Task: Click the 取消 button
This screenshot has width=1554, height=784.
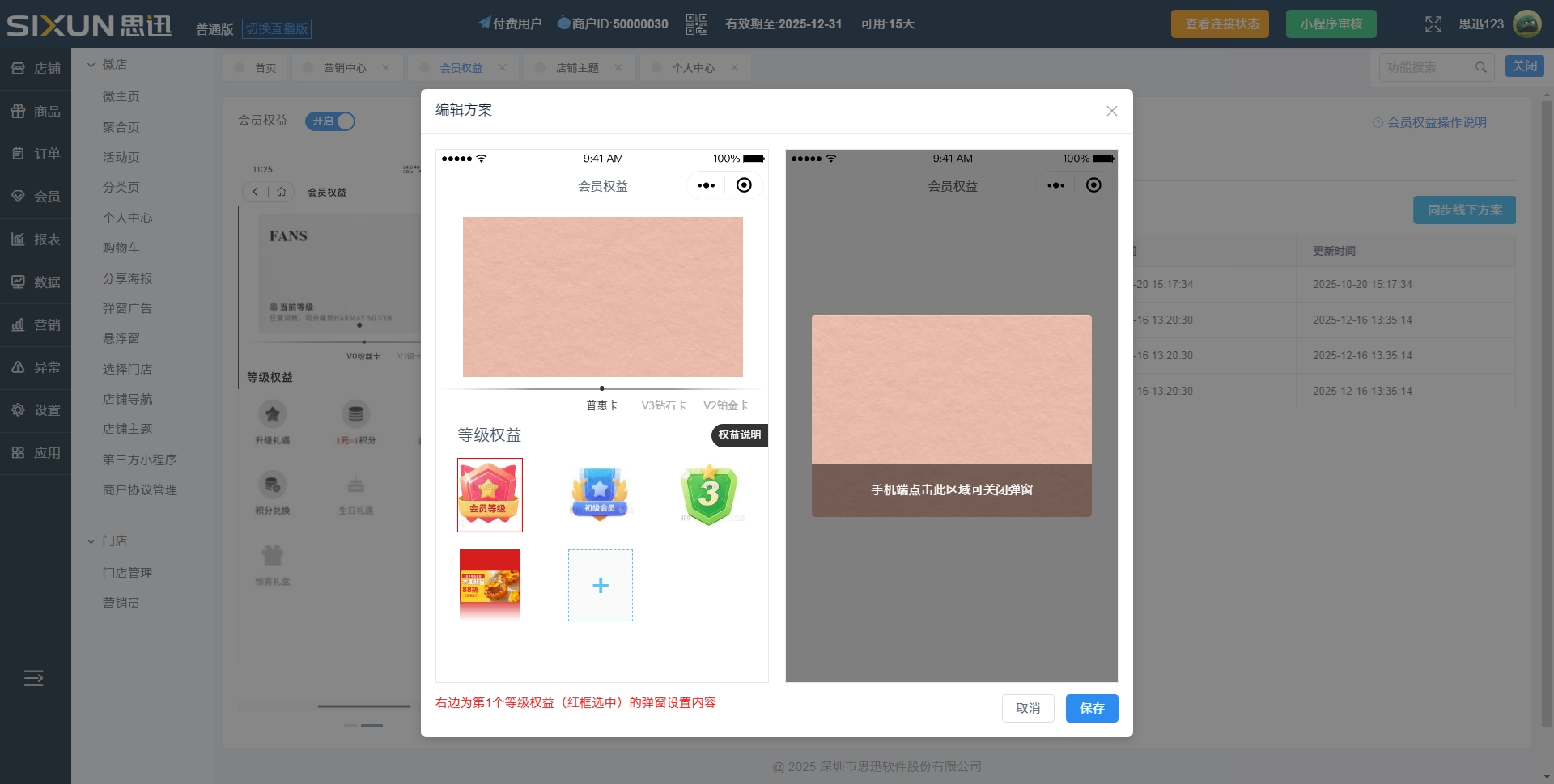Action: pyautogui.click(x=1028, y=708)
